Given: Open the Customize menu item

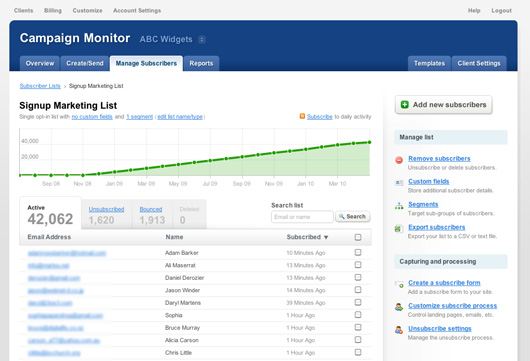Looking at the screenshot, I should (x=87, y=10).
